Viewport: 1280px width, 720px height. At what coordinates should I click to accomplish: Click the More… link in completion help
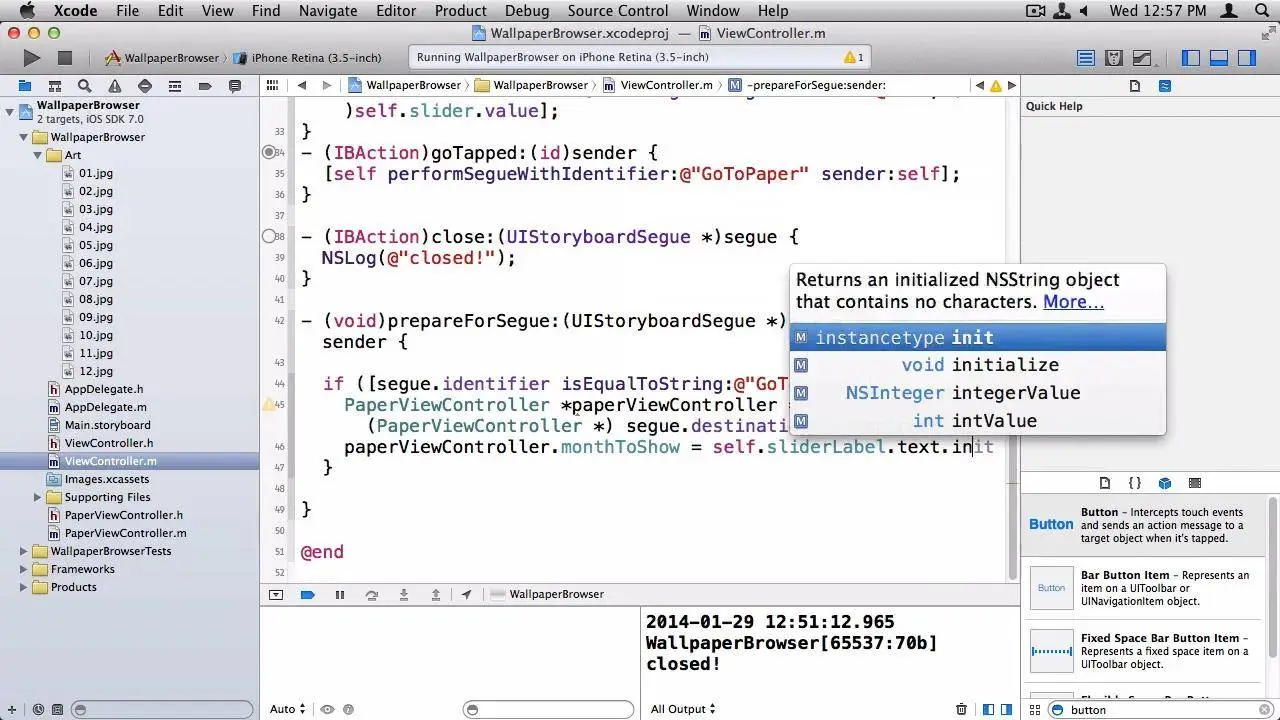point(1073,302)
